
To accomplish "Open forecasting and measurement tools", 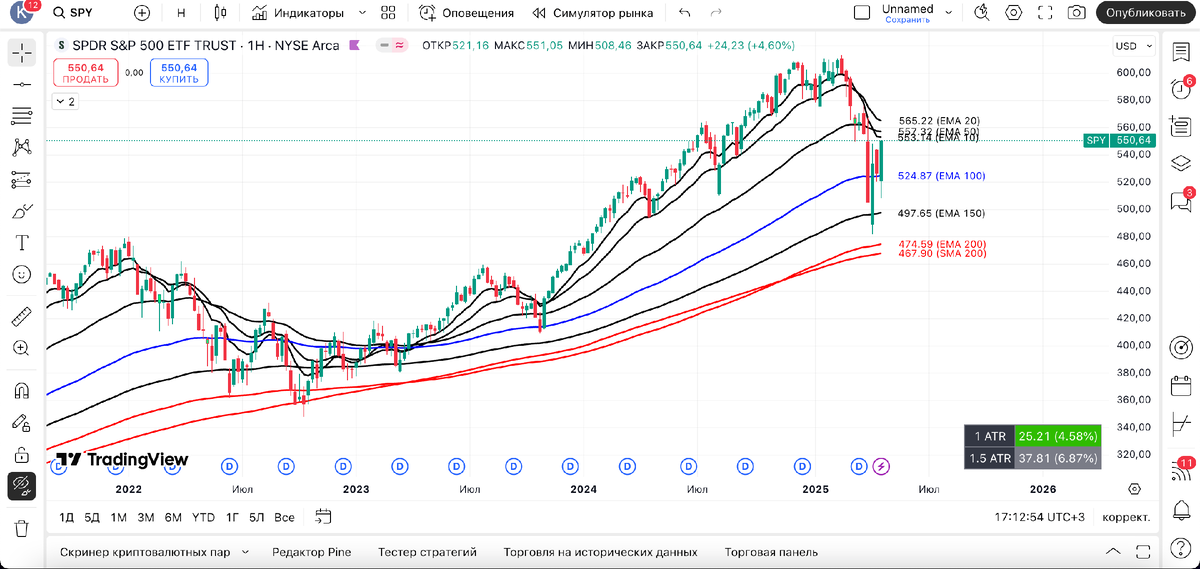I will [22, 180].
